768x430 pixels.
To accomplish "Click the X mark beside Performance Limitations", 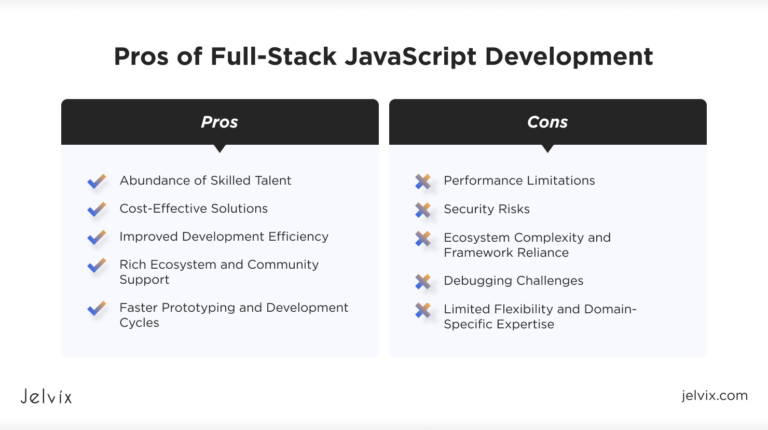I will tap(423, 181).
